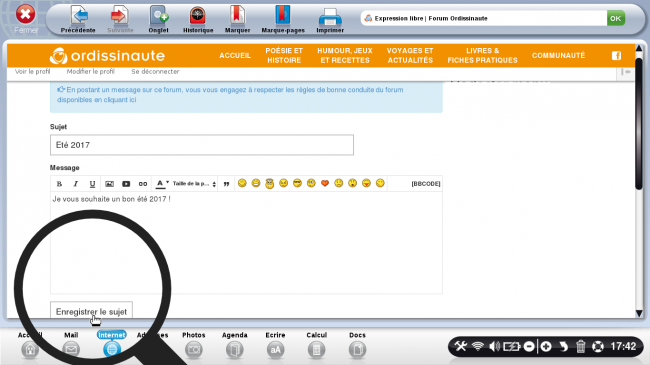Insert a link using chain icon
This screenshot has height=365, width=650.
pos(143,184)
